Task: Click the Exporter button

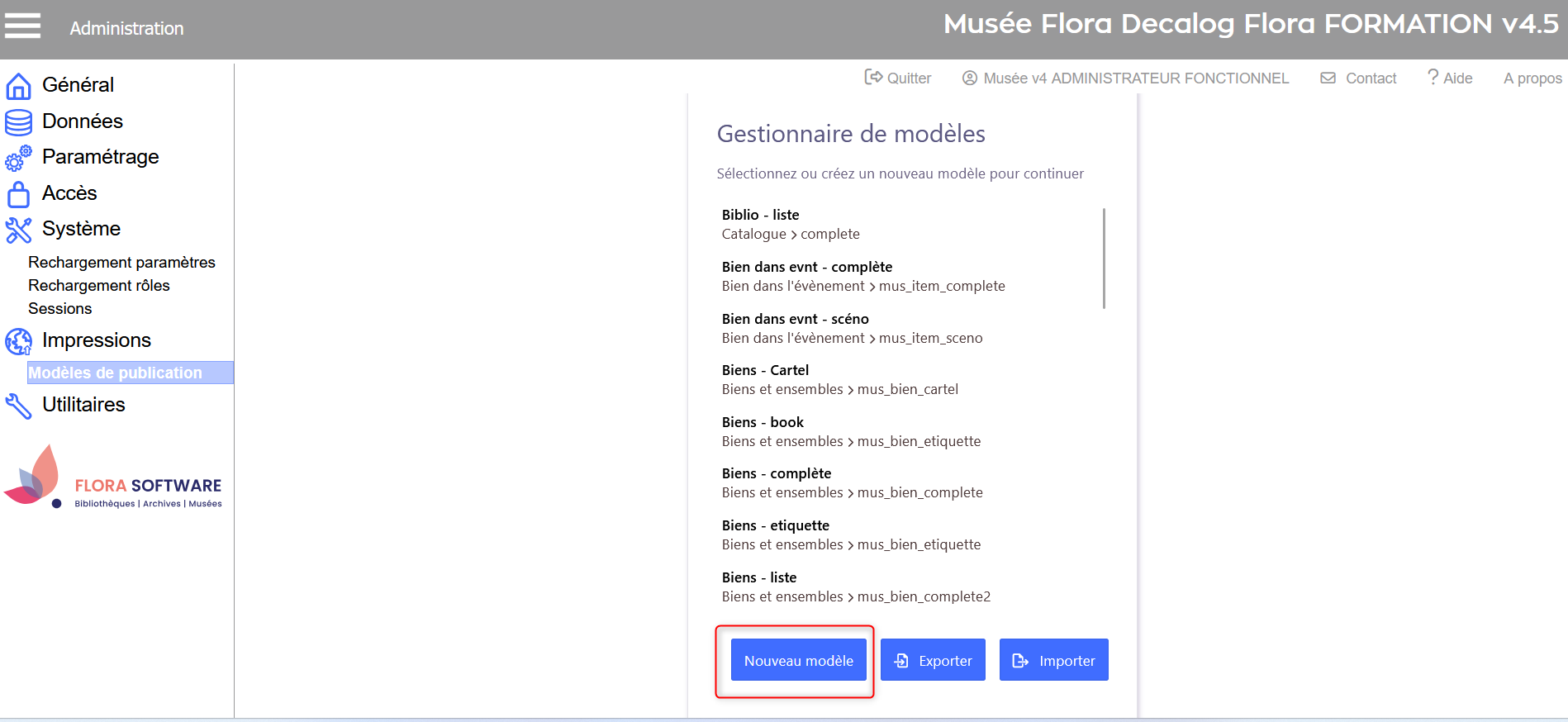Action: tap(933, 660)
